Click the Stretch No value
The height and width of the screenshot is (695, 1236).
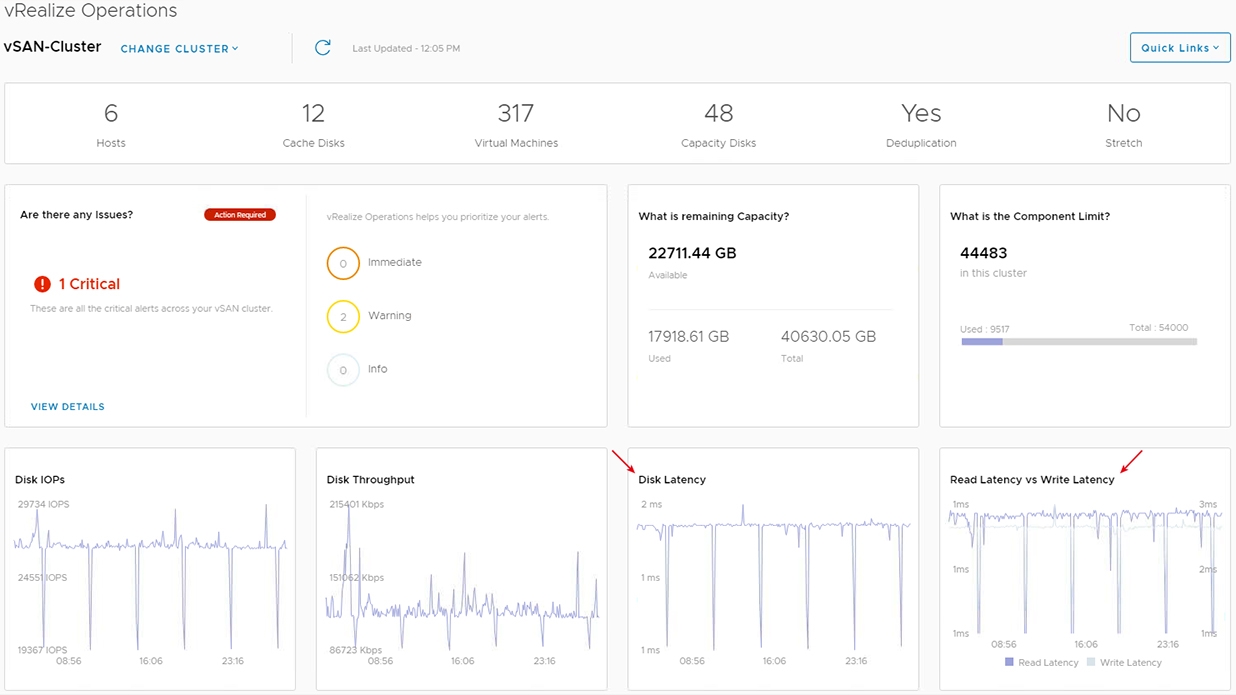click(x=1124, y=113)
